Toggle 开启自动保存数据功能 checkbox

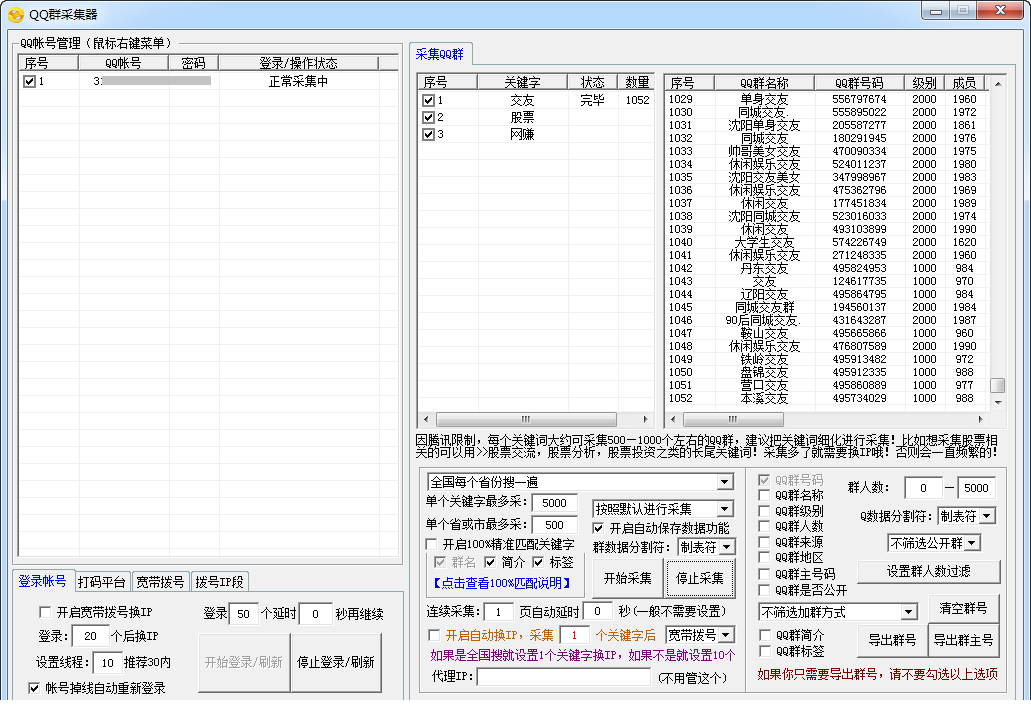click(x=598, y=528)
